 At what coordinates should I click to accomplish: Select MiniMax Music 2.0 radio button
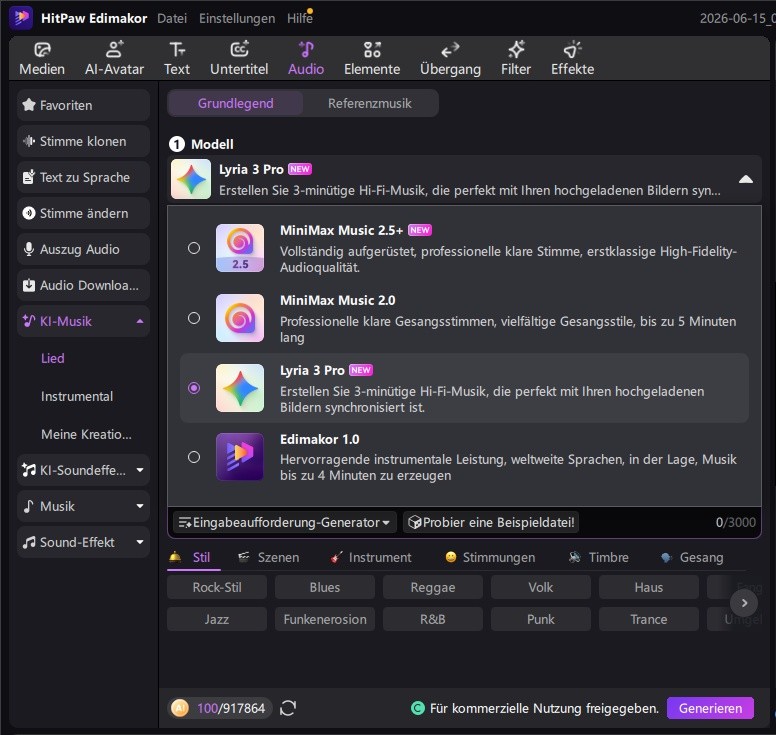tap(194, 318)
